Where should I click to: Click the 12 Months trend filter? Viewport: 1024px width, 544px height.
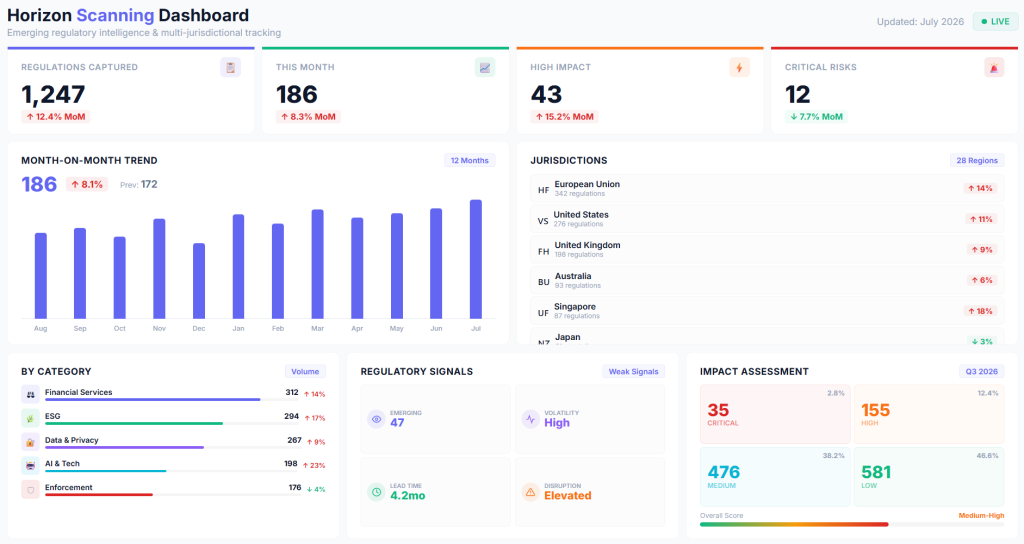[x=470, y=161]
